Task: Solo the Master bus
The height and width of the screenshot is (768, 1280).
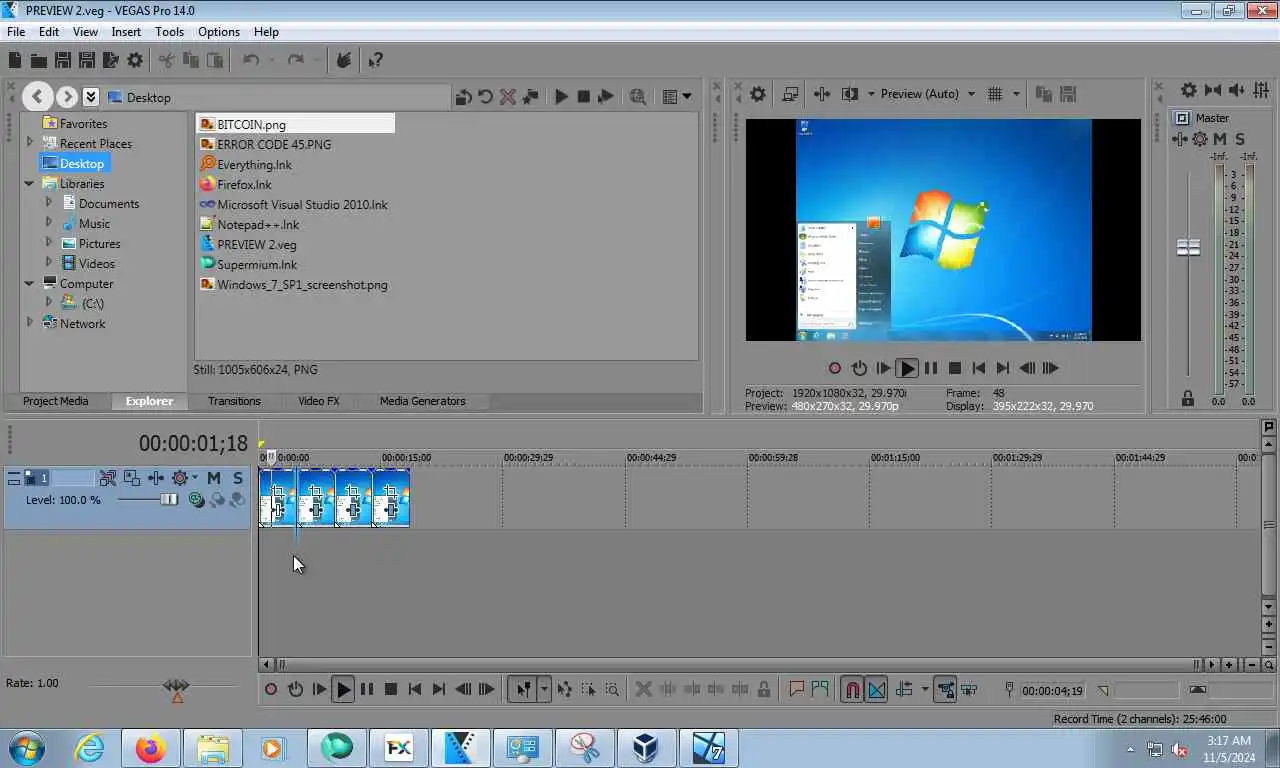Action: pyautogui.click(x=1240, y=139)
